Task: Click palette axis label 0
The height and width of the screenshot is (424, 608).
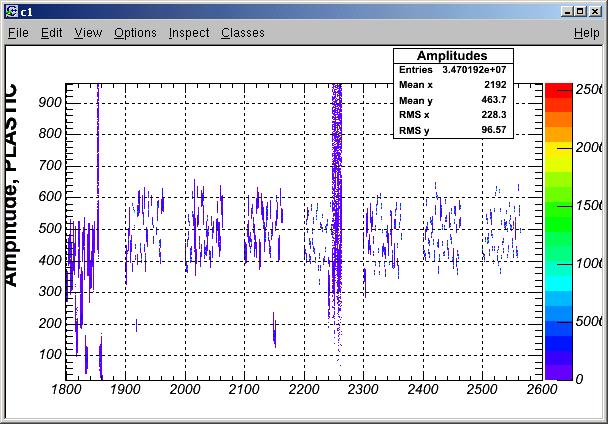Action: tap(579, 379)
